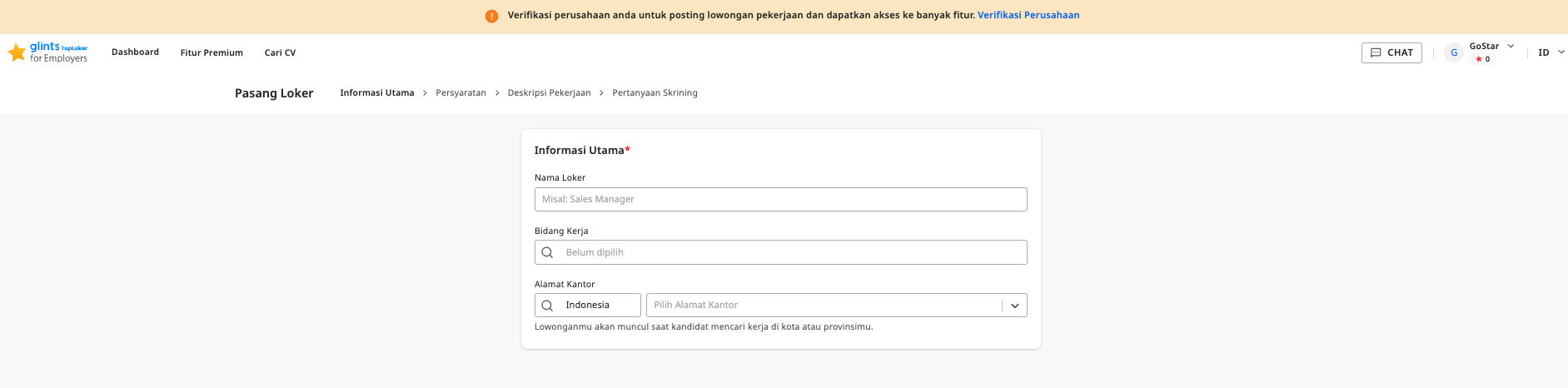This screenshot has height=388, width=1568.
Task: Focus the Bidang Kerja search field
Action: point(780,252)
